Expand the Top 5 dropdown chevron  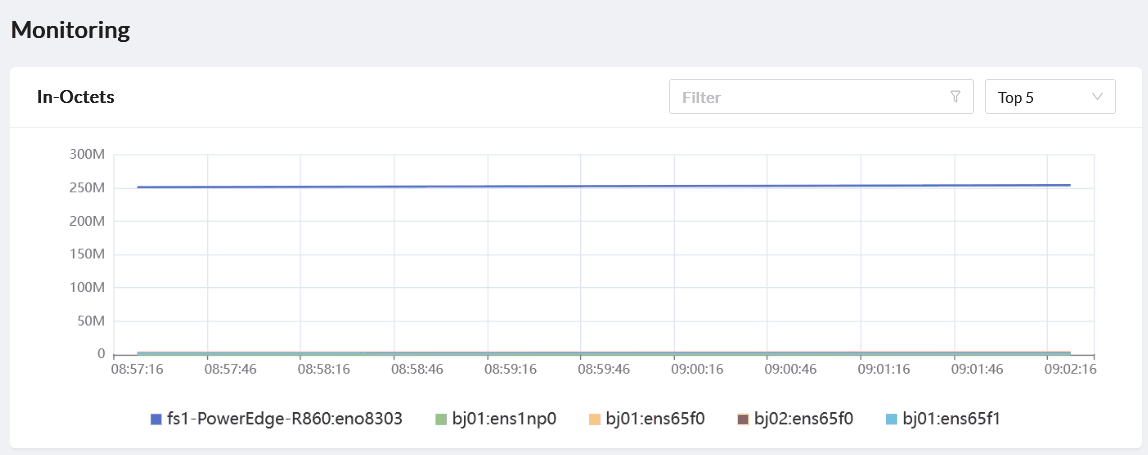[1097, 97]
